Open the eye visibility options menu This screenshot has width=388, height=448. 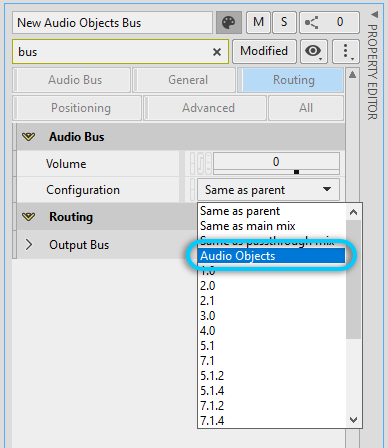point(314,51)
